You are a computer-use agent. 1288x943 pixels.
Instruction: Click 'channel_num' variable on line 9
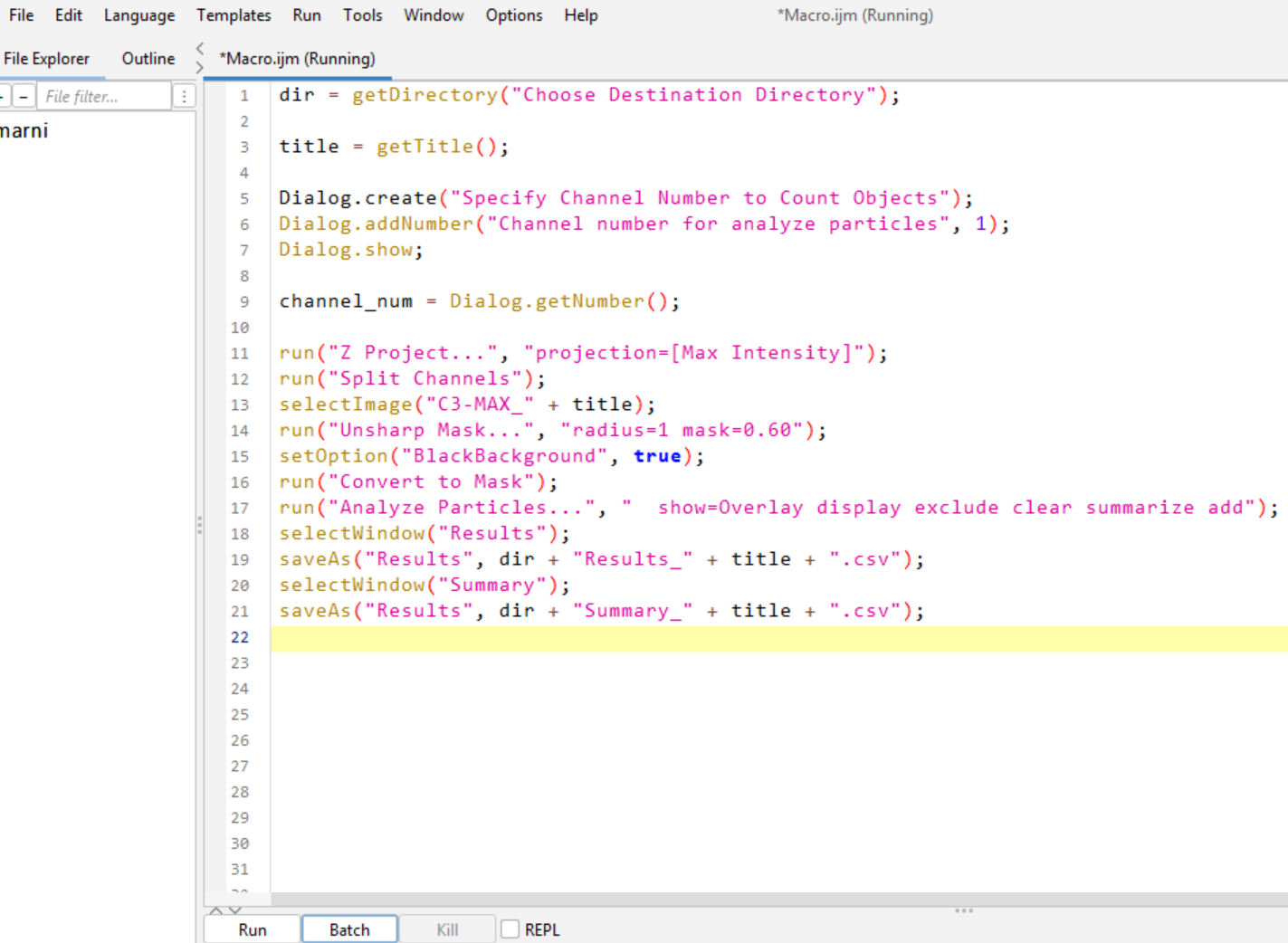(x=346, y=301)
